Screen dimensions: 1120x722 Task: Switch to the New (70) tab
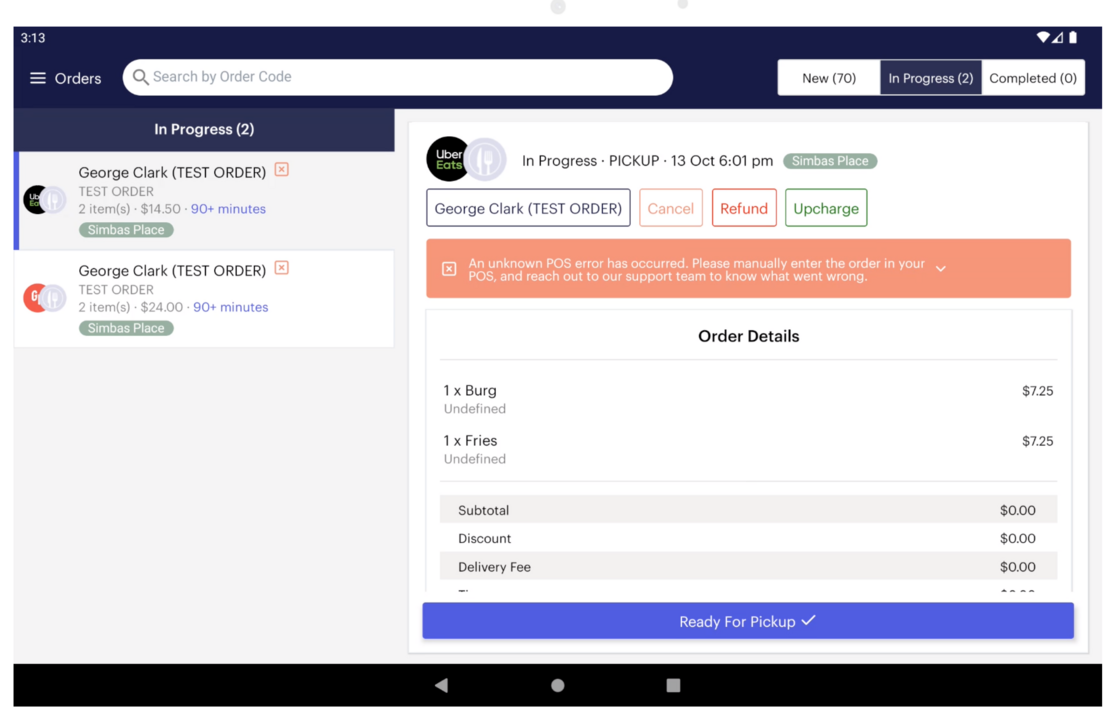coord(828,78)
